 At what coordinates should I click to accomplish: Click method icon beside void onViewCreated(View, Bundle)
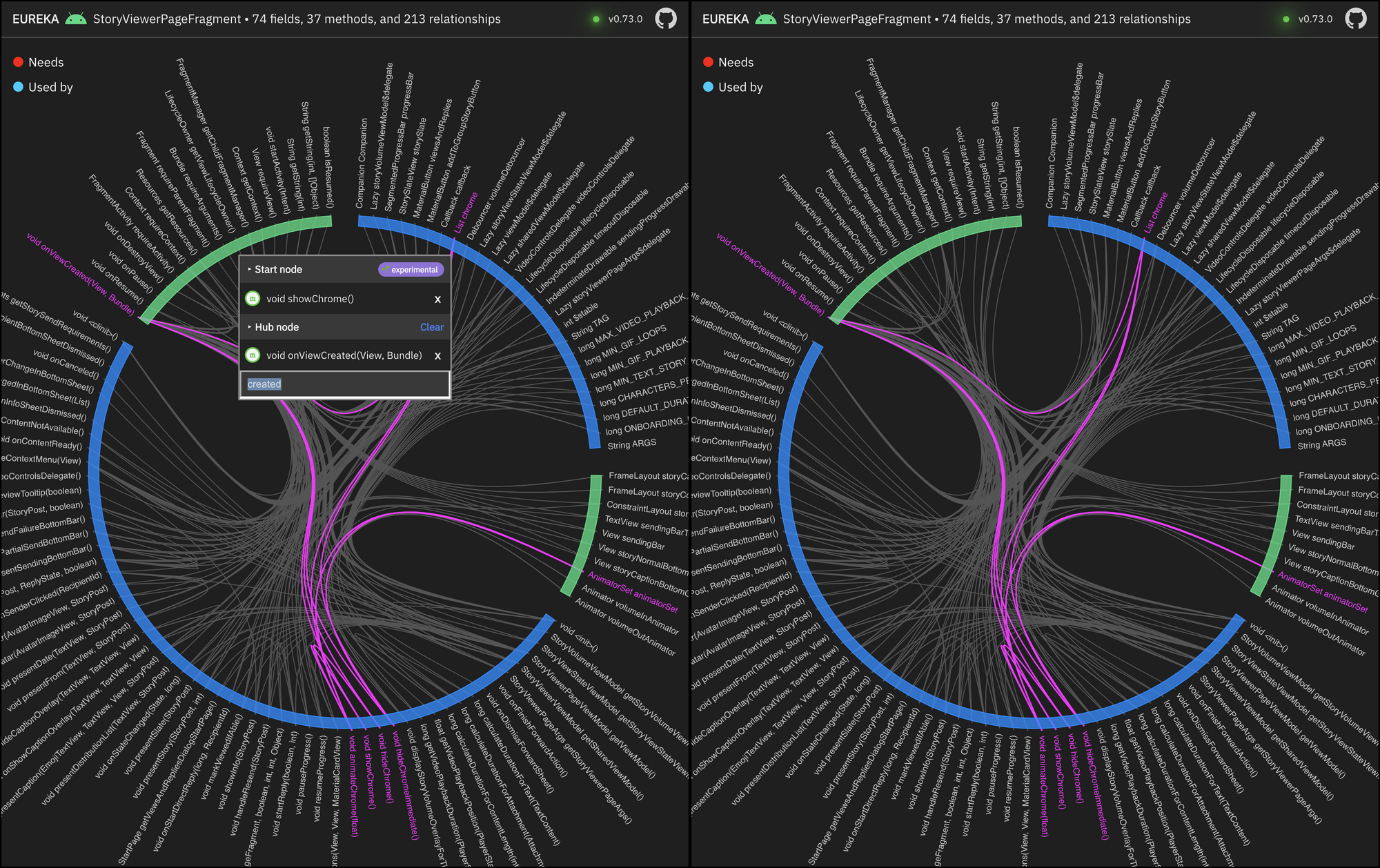[253, 355]
